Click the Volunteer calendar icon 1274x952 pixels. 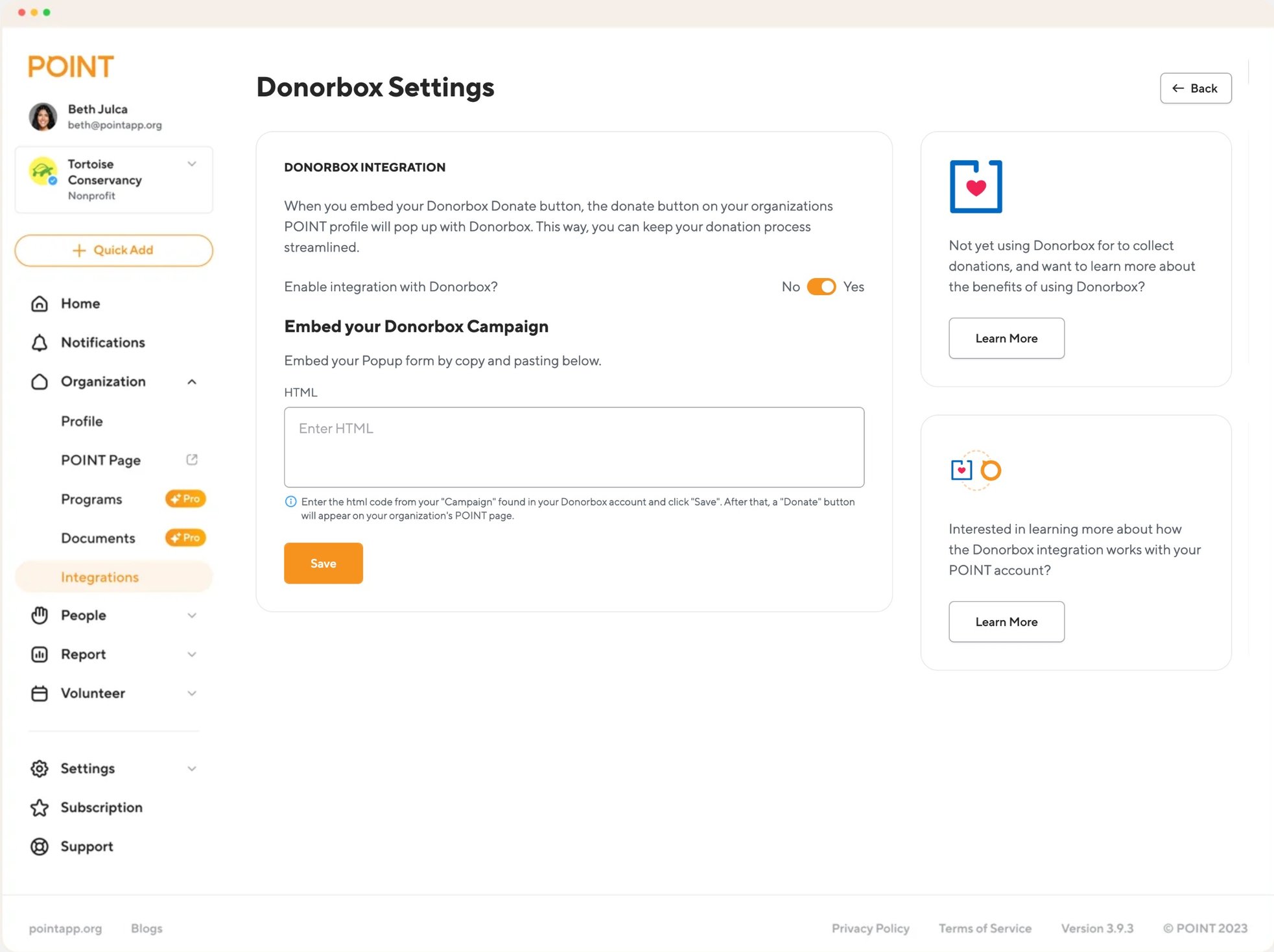point(39,693)
